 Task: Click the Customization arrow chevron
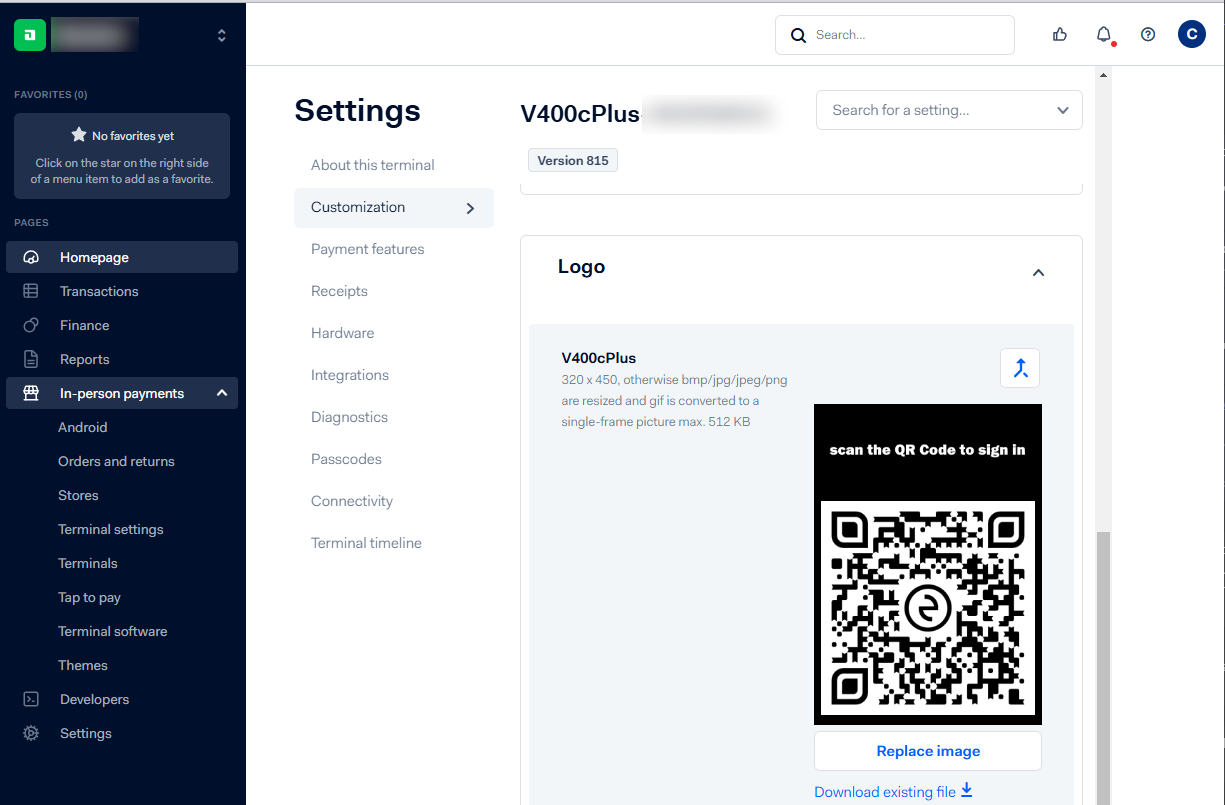(x=470, y=208)
